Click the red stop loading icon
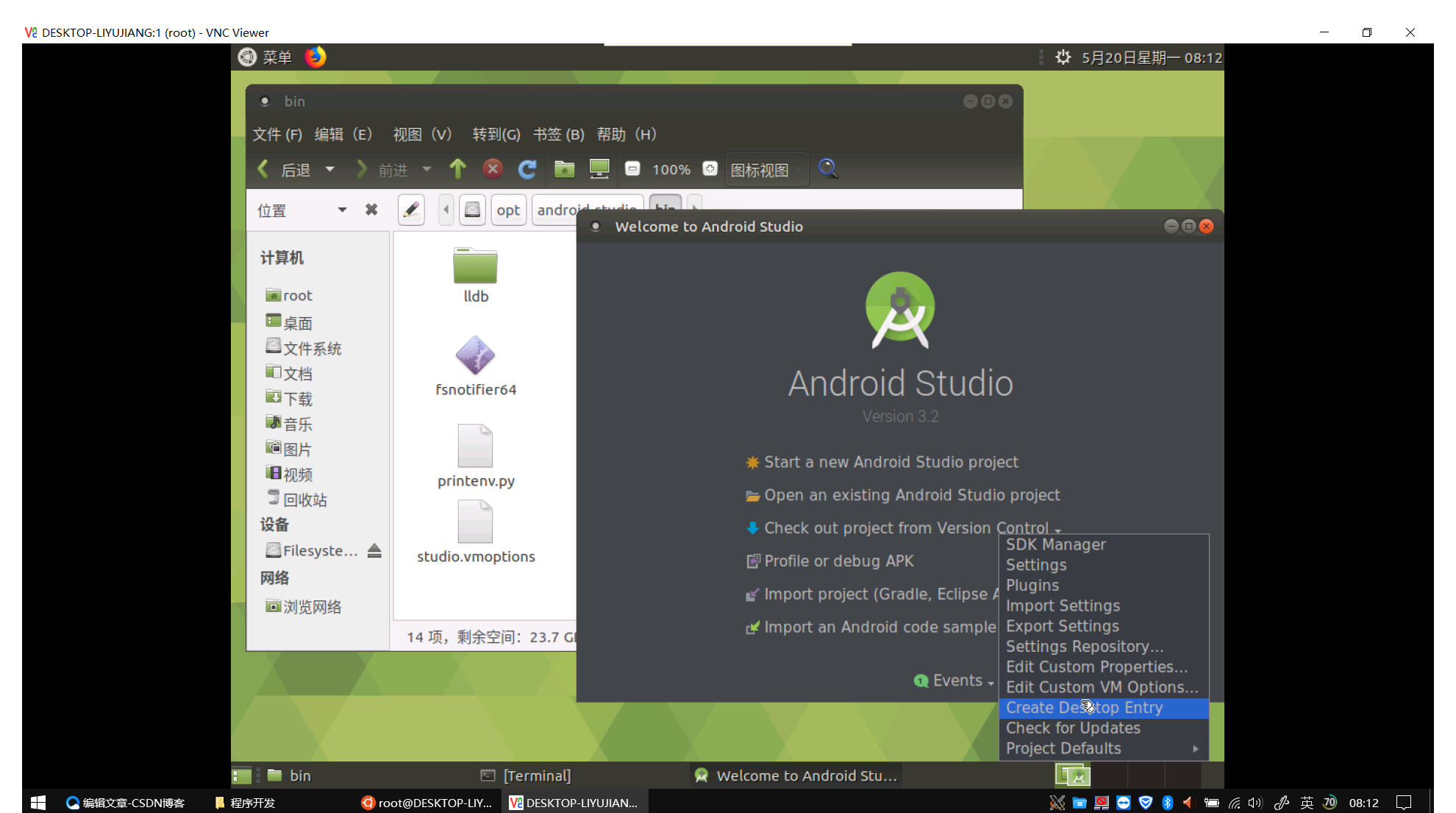The image size is (1456, 813). pyautogui.click(x=493, y=169)
